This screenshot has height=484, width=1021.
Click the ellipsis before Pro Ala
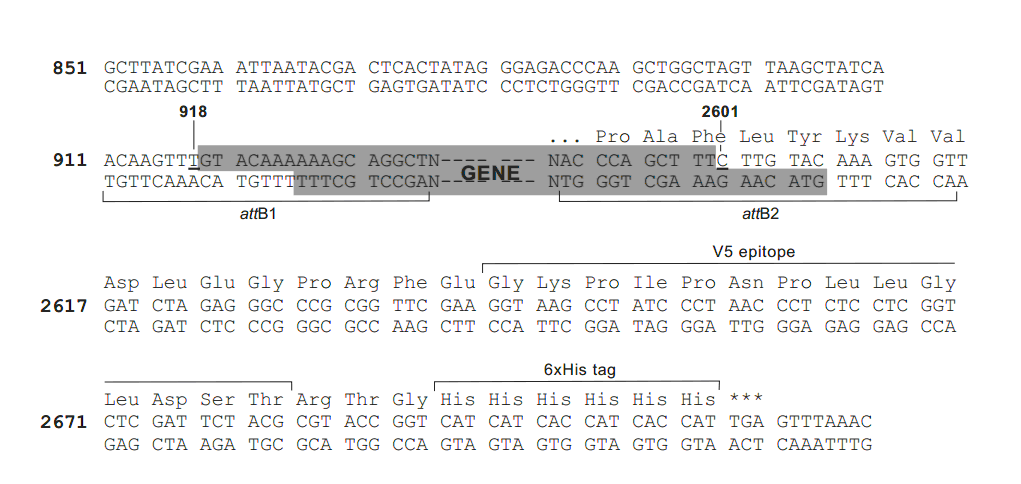click(x=565, y=137)
